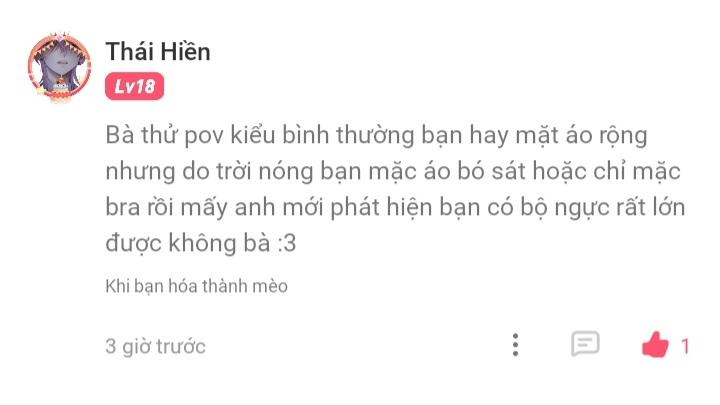Tap the purple-haired character inside the avatar
This screenshot has width=720, height=405.
pyautogui.click(x=60, y=65)
